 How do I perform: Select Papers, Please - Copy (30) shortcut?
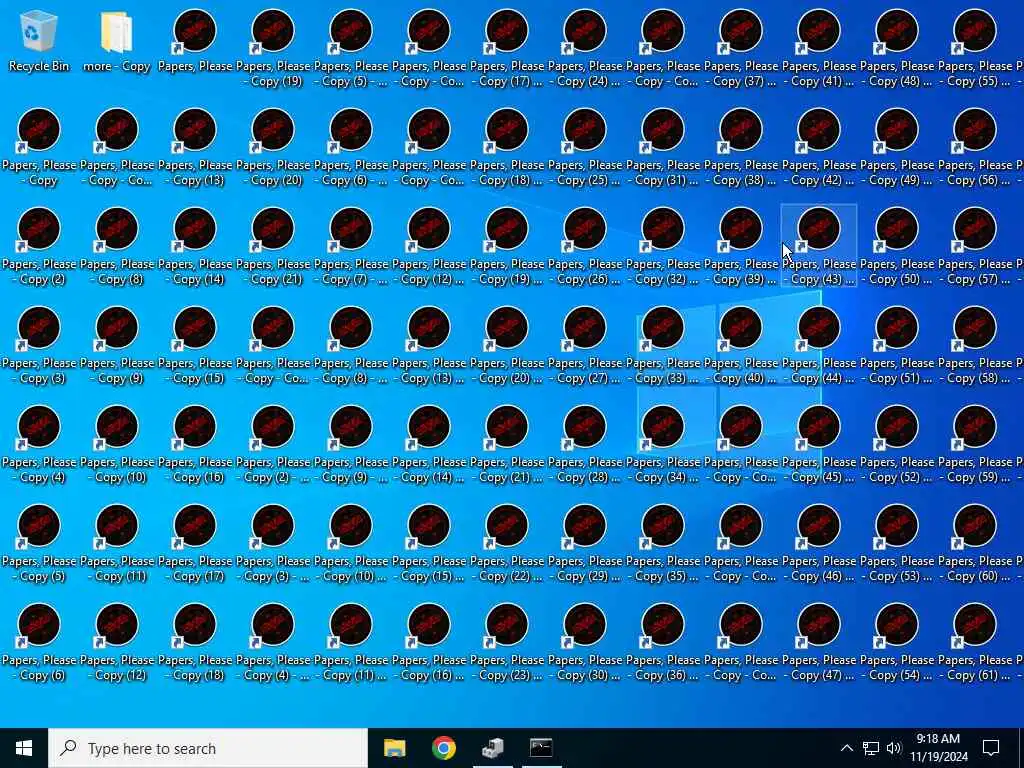coord(584,643)
